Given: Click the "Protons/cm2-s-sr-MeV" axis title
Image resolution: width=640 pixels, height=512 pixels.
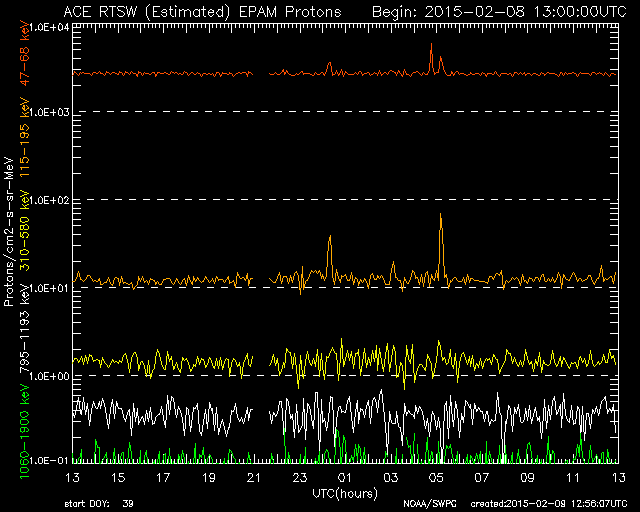Looking at the screenshot, I should tap(9, 230).
